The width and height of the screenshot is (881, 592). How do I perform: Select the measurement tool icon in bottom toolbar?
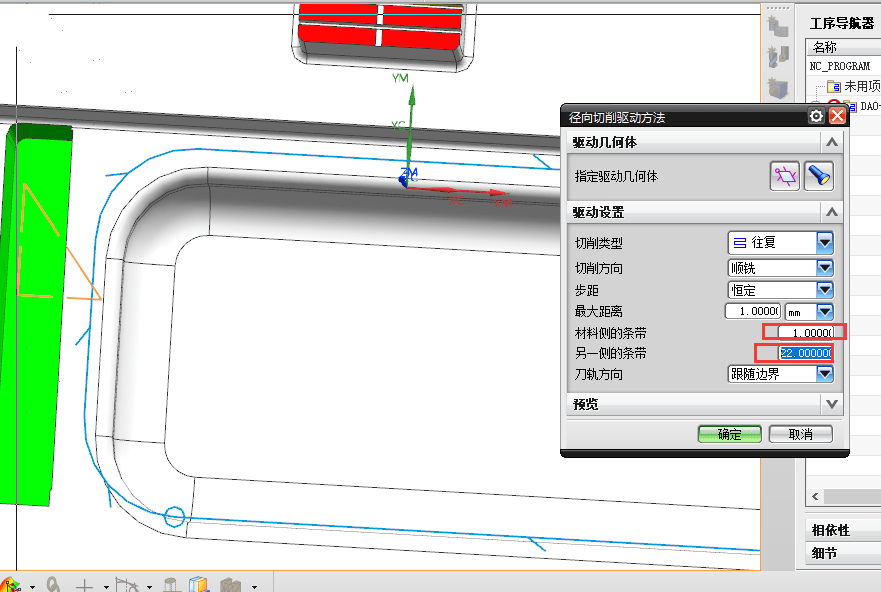[x=55, y=583]
